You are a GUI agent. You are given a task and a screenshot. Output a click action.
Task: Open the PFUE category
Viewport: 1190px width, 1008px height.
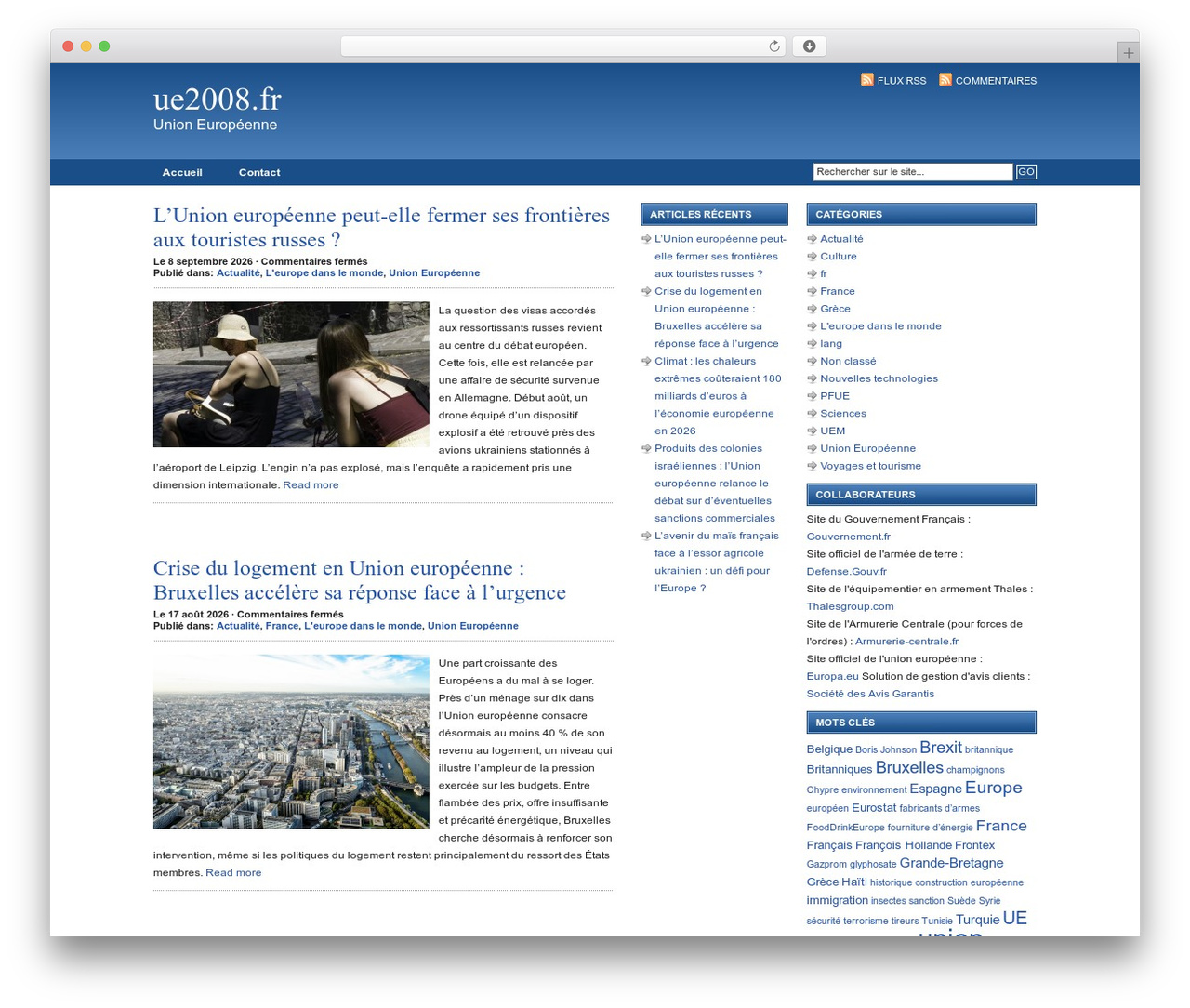(x=835, y=396)
